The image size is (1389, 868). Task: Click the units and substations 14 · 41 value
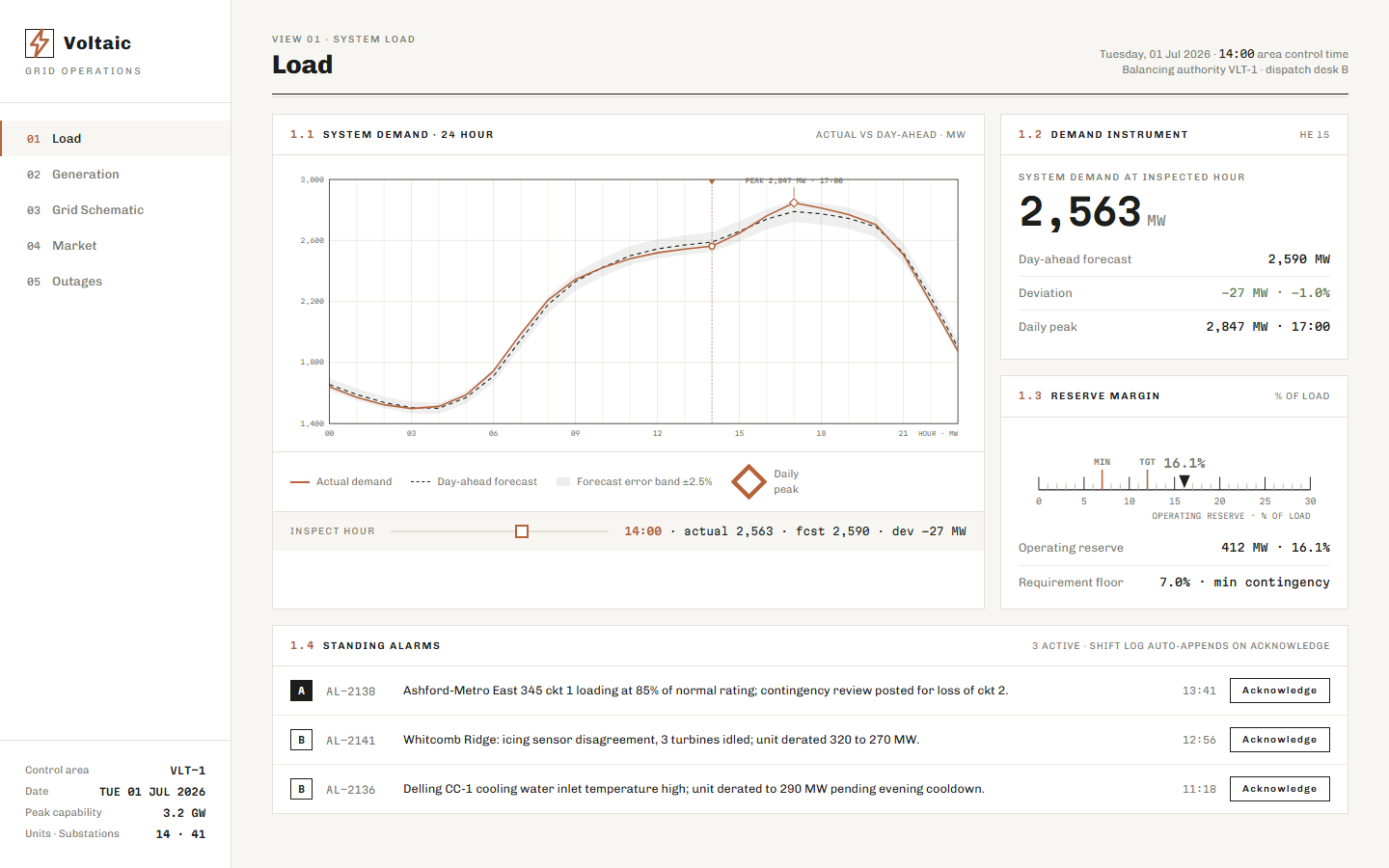tap(180, 834)
